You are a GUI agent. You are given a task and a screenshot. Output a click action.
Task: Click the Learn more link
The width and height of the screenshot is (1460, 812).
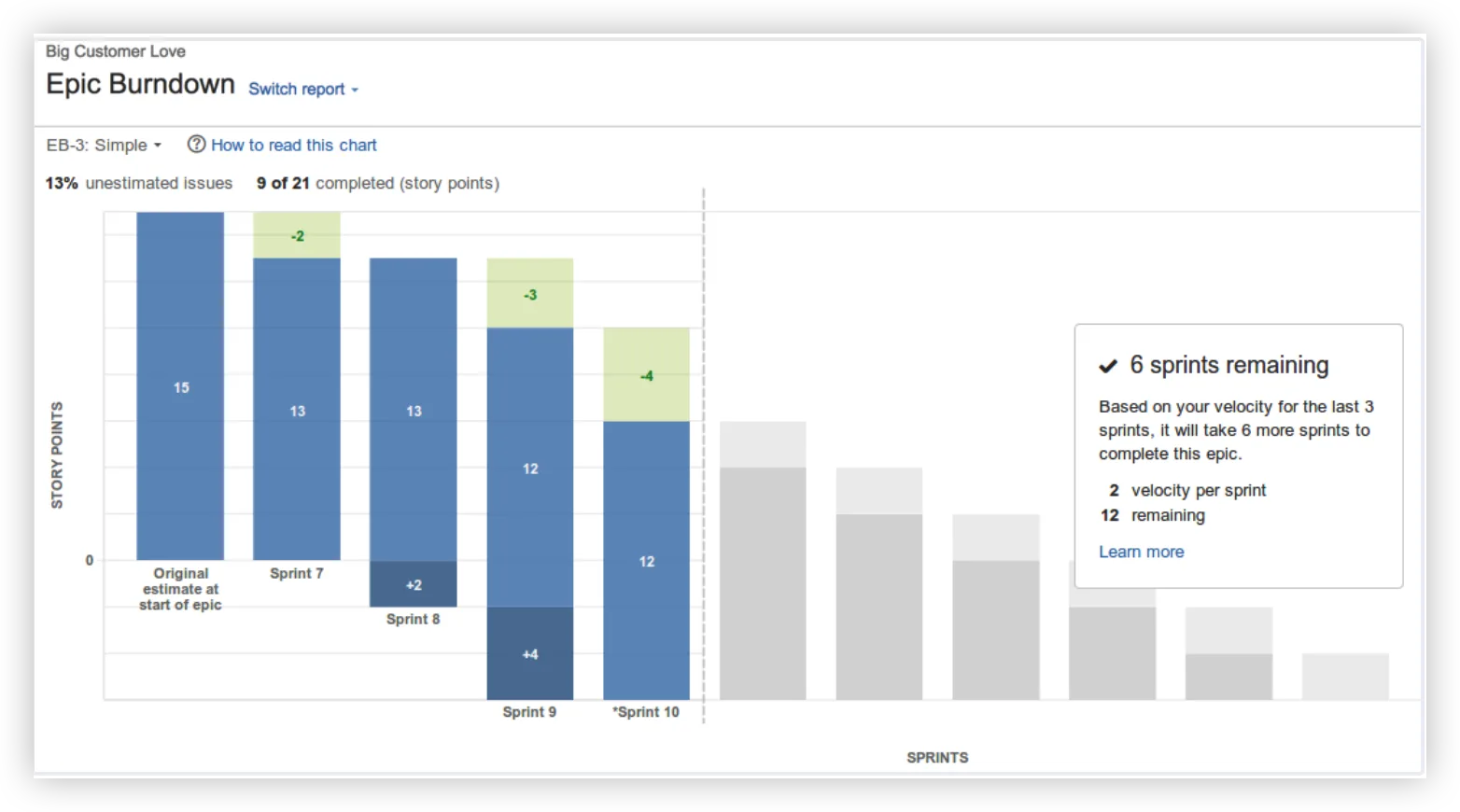tap(1141, 552)
